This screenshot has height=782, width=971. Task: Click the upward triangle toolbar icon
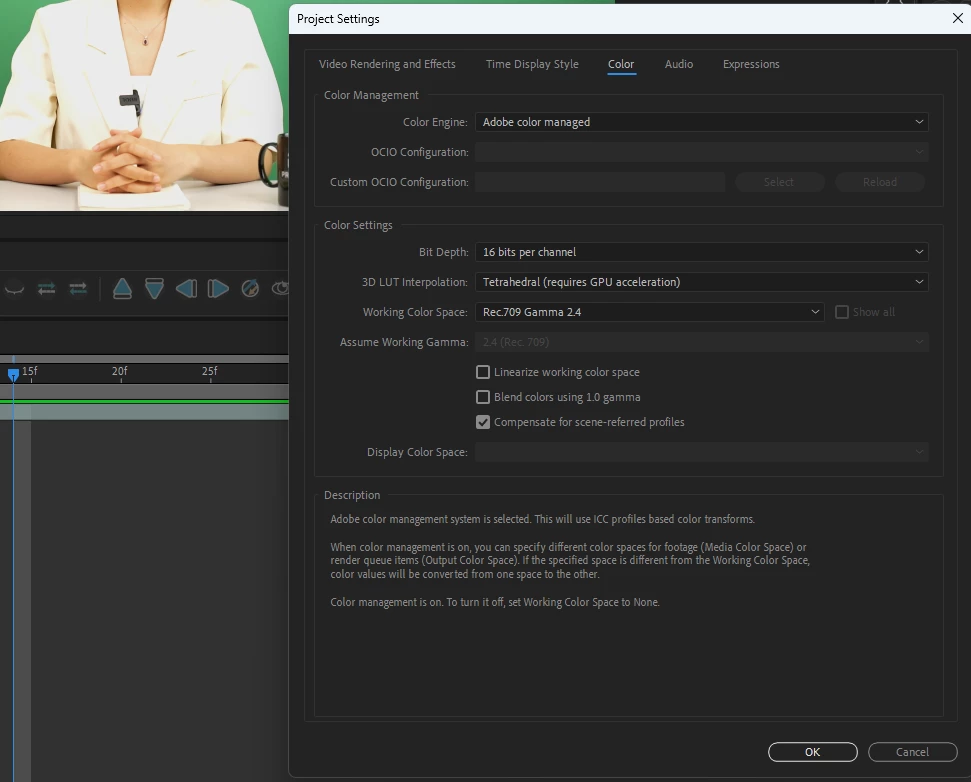tap(123, 289)
